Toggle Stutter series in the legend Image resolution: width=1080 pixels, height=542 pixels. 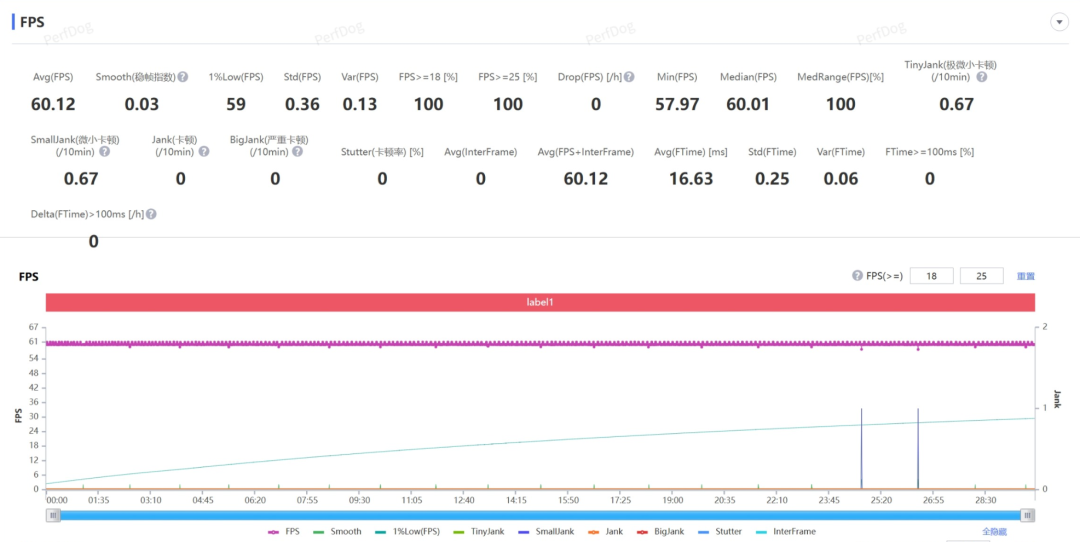pyautogui.click(x=720, y=532)
